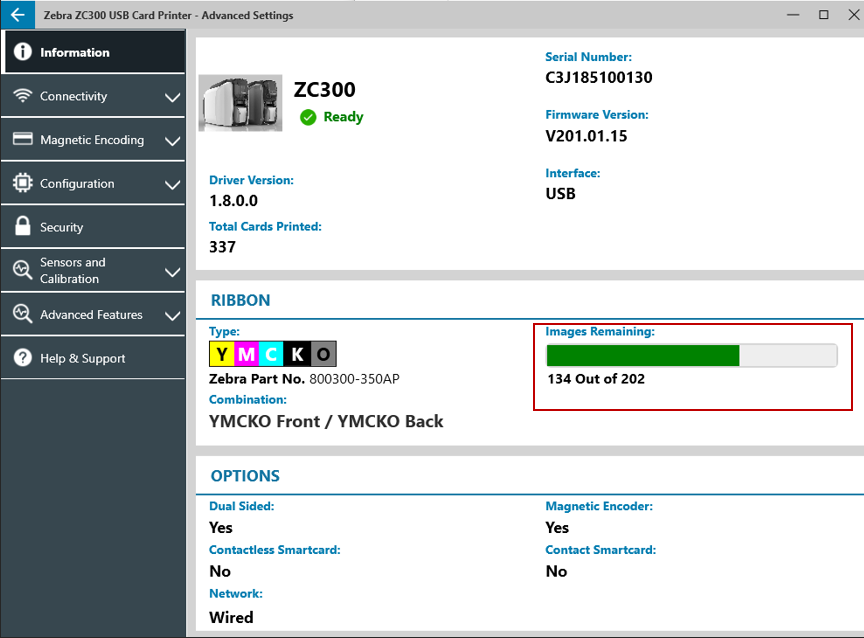Click the Dual Sided value Yes
Viewport: 864px width, 638px height.
click(220, 528)
